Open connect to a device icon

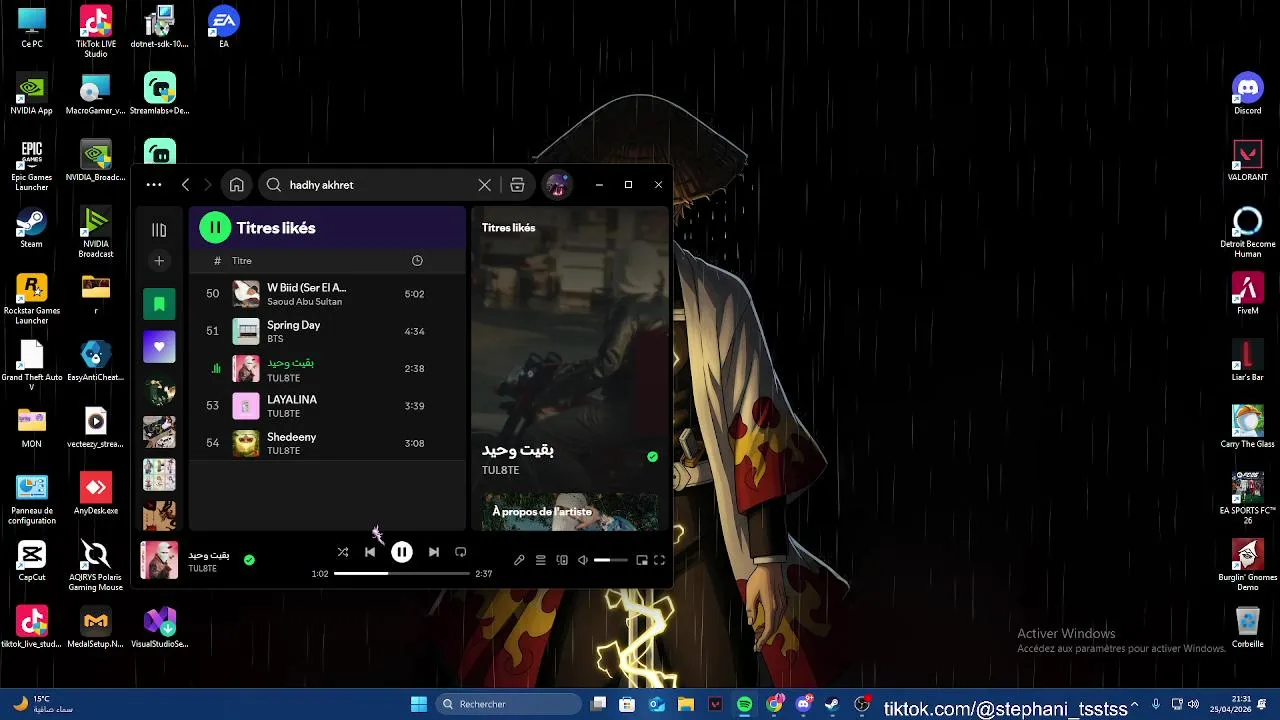[562, 561]
